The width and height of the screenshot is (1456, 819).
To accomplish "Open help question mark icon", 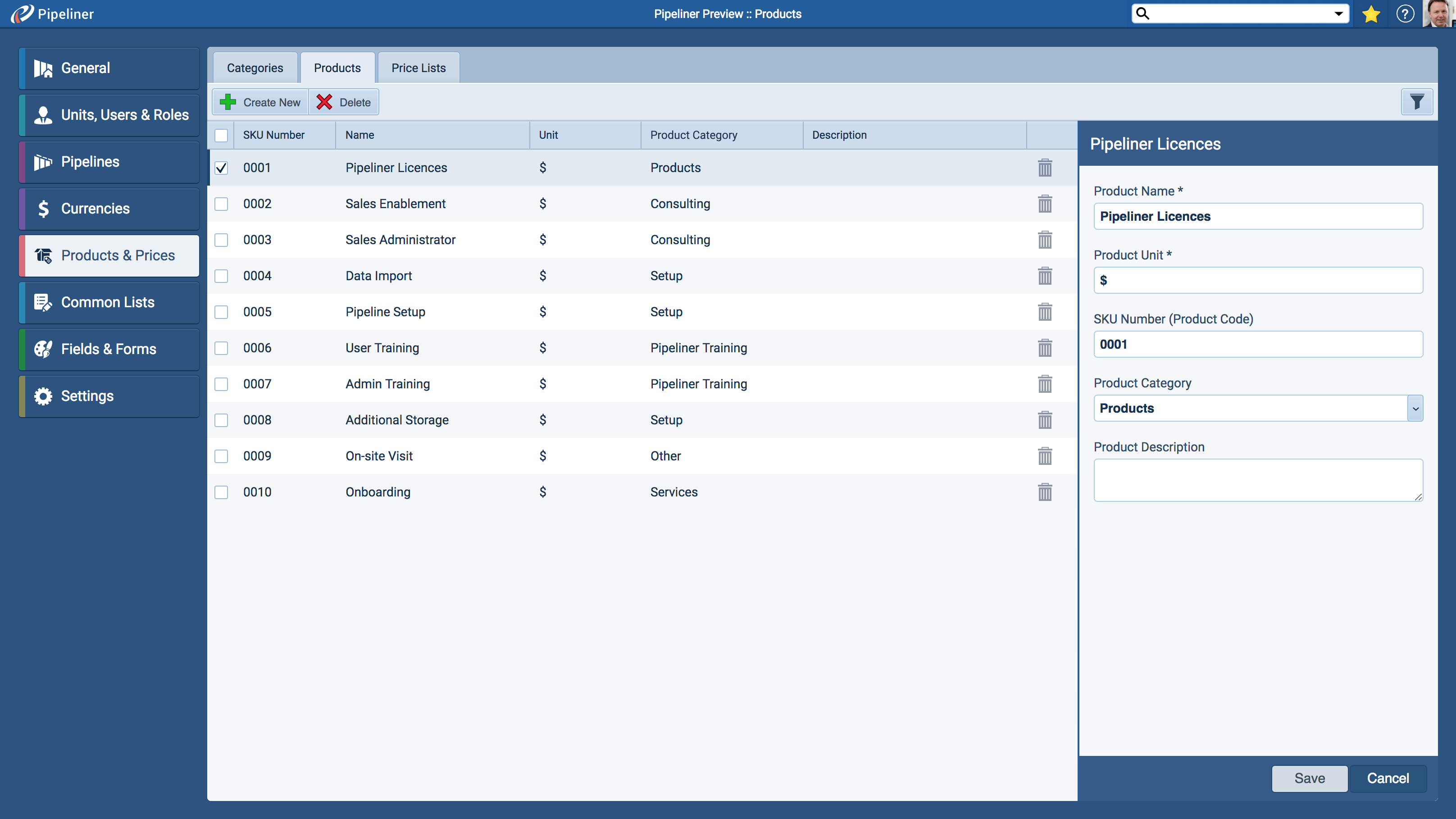I will 1405,14.
